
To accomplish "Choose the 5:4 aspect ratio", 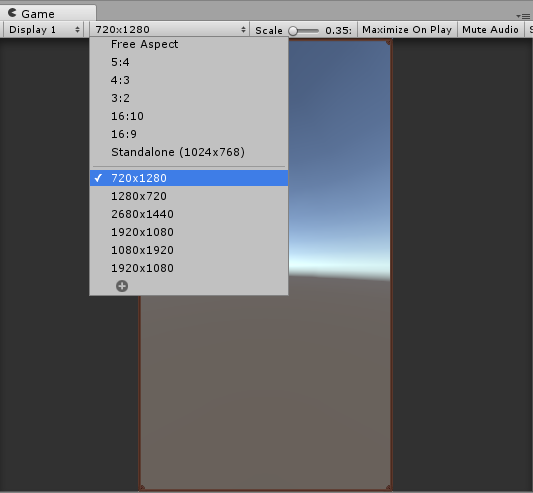I will pyautogui.click(x=189, y=62).
